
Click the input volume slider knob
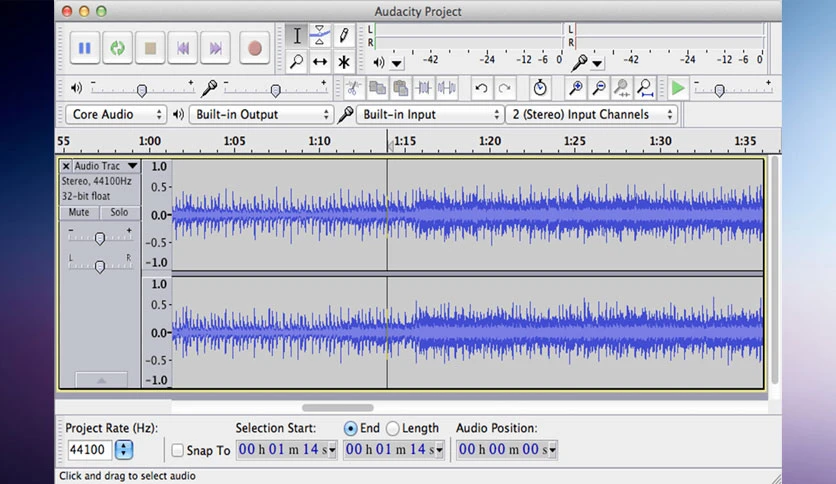pos(276,91)
